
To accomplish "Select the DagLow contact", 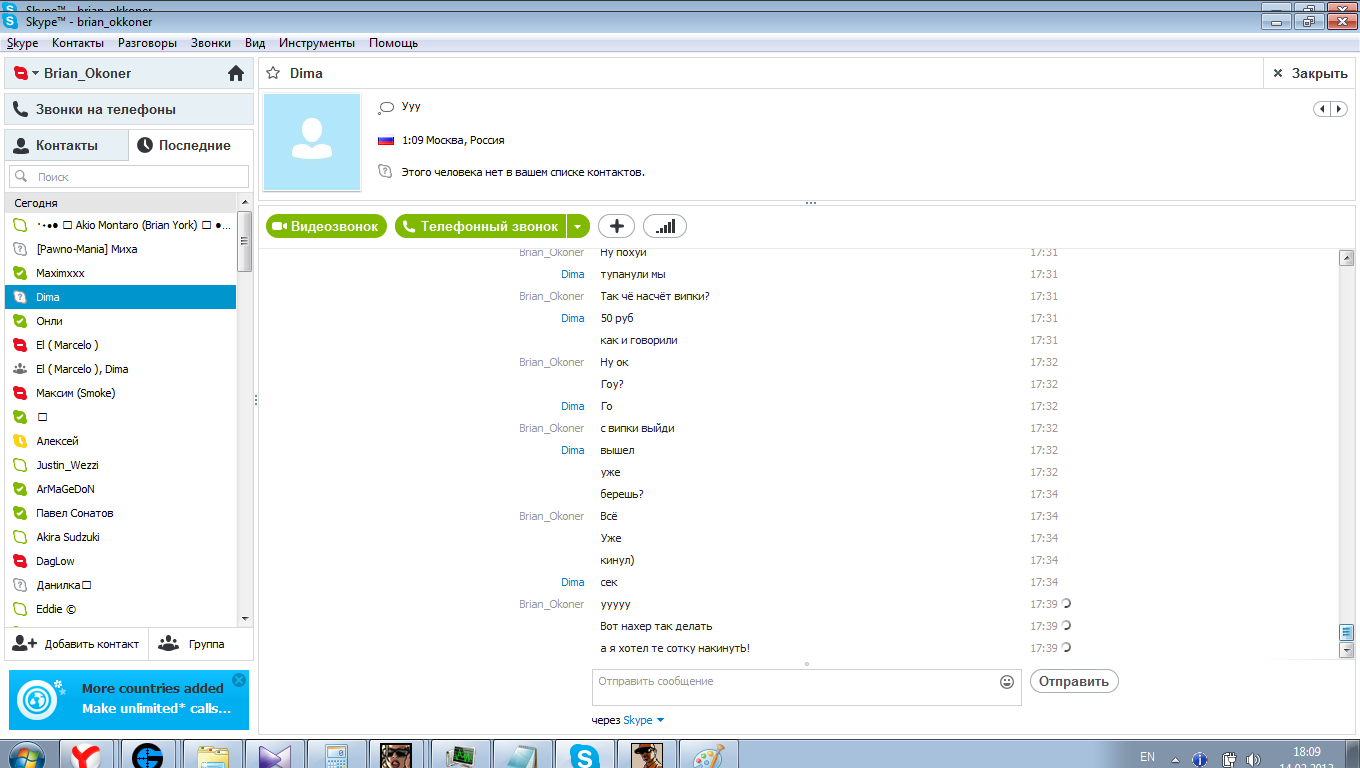I will coord(120,561).
